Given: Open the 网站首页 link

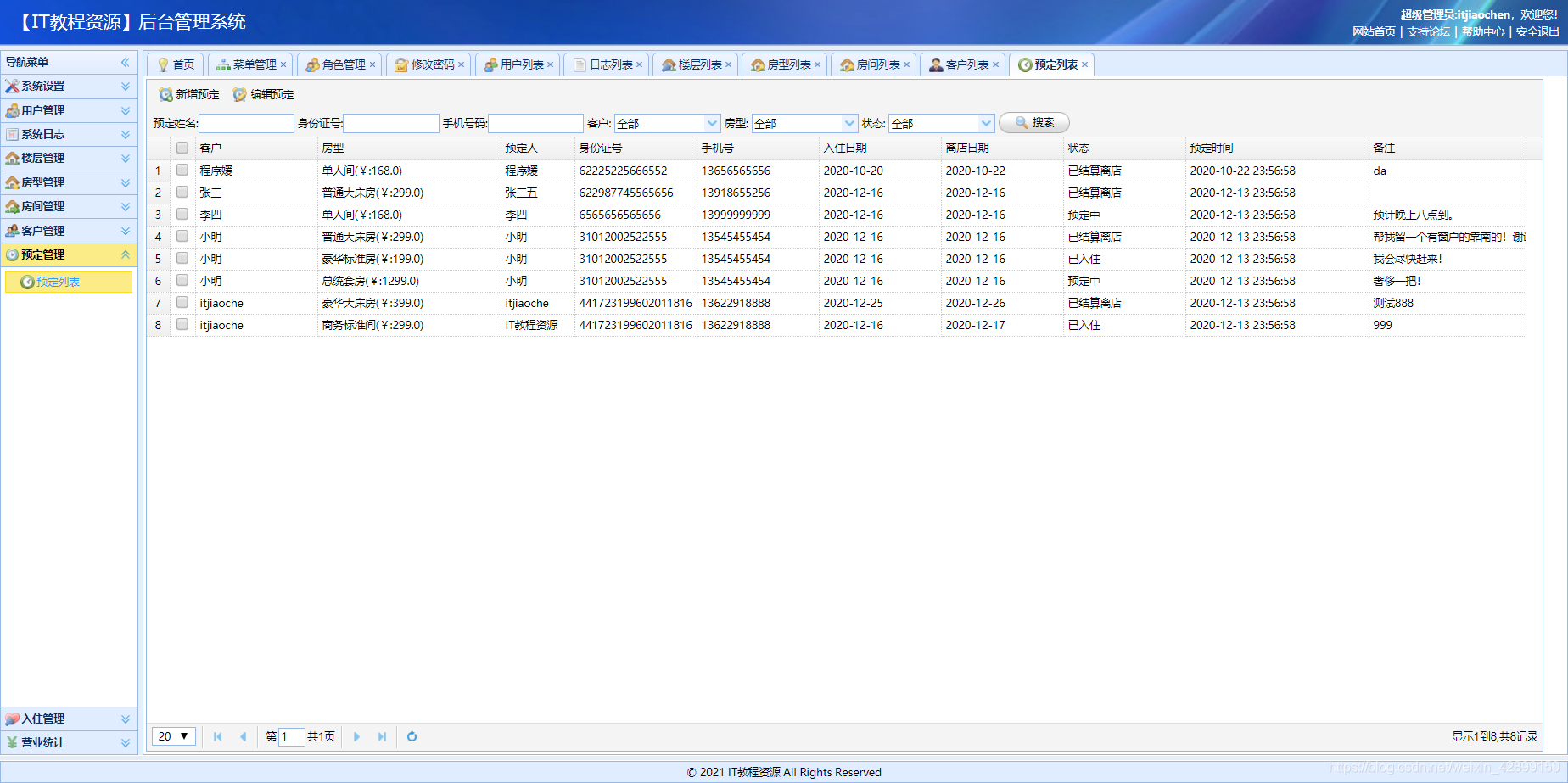Looking at the screenshot, I should click(x=1374, y=31).
